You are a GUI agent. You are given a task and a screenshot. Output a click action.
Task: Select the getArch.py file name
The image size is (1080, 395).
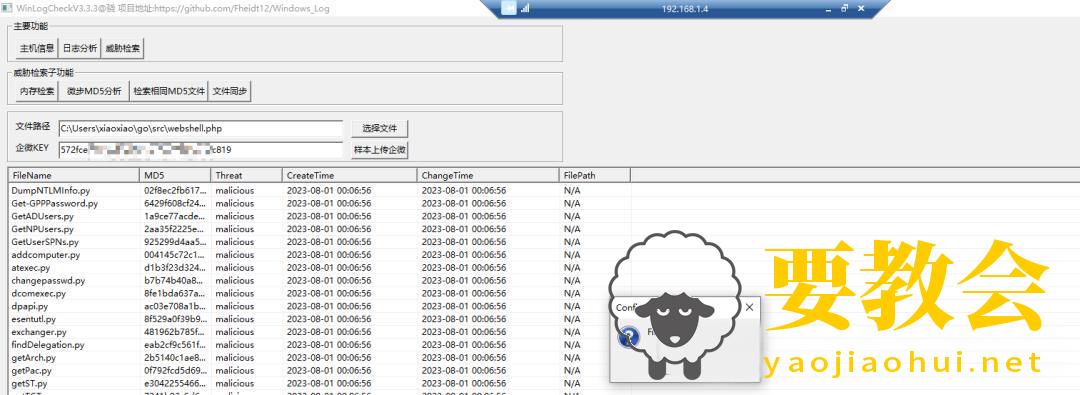33,358
